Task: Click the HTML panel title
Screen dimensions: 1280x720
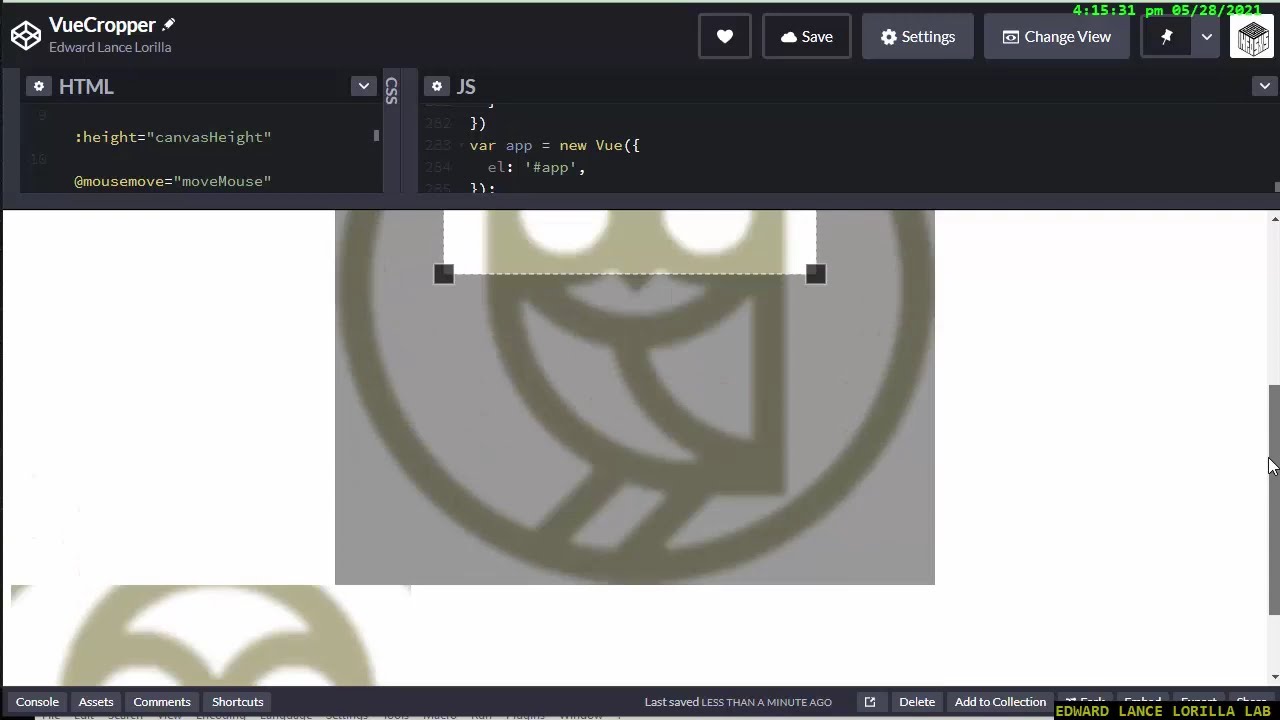Action: point(86,87)
